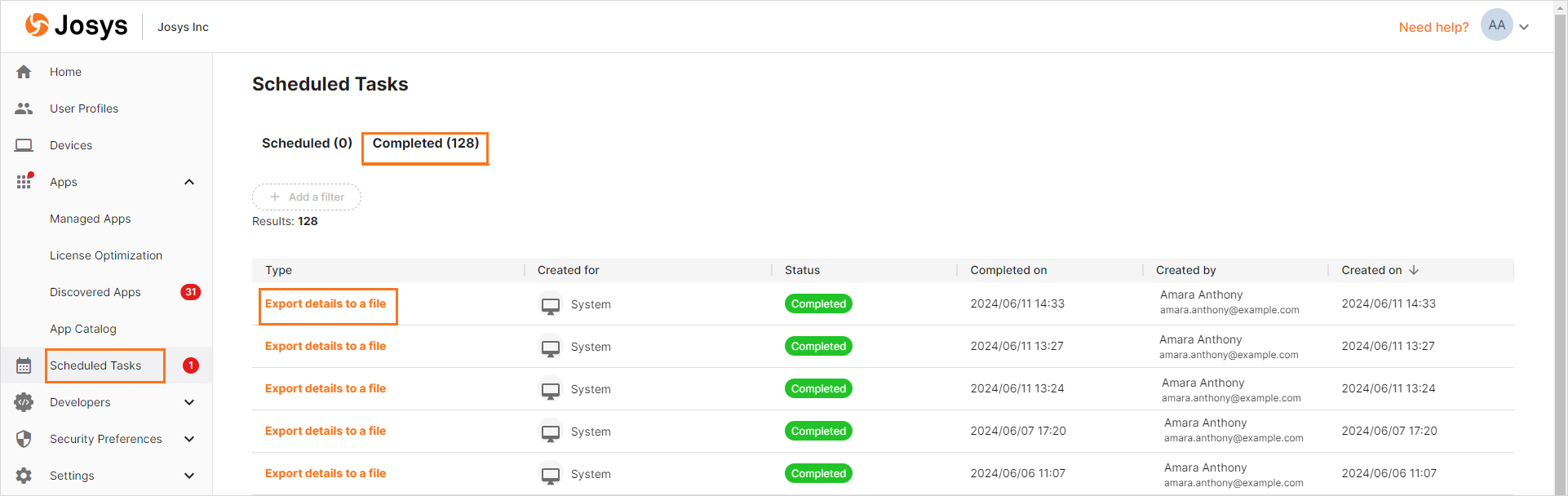Click the Scheduled Tasks page heading
The image size is (1568, 496).
330,84
